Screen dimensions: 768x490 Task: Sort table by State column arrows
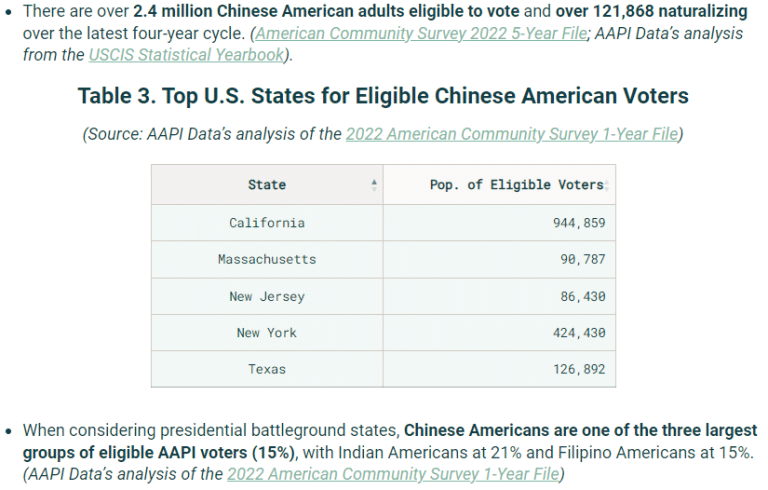(374, 185)
